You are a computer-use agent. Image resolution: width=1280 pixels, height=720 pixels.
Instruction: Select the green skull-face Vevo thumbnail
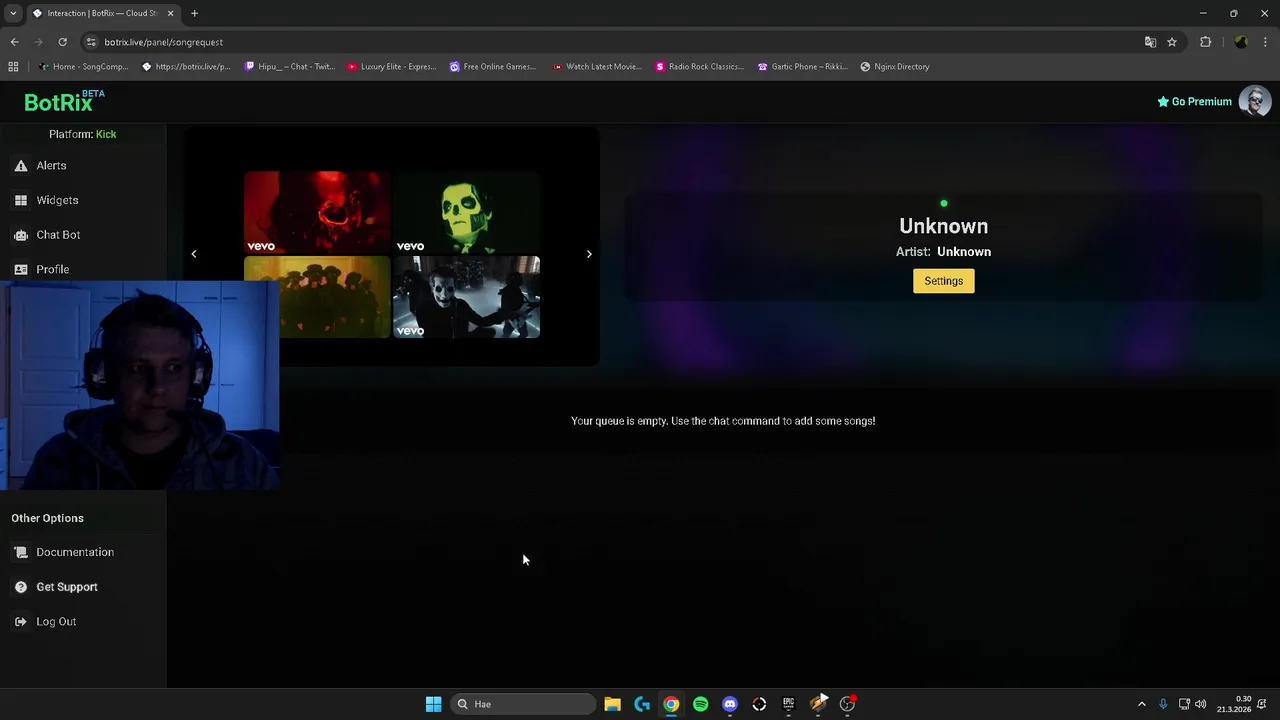click(x=466, y=212)
